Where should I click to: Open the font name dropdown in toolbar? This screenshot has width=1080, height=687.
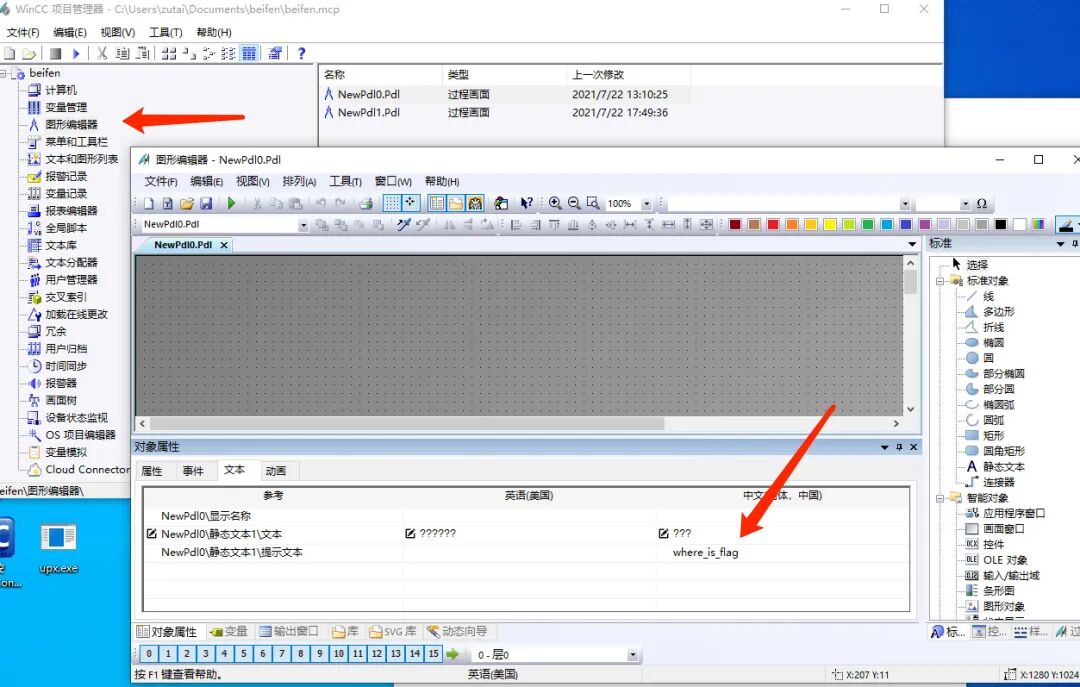pyautogui.click(x=905, y=204)
